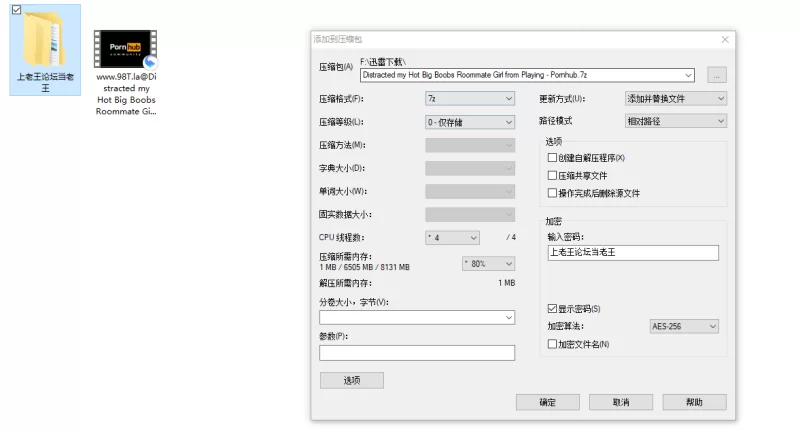Expand the 压缩等级 dropdown

469,122
